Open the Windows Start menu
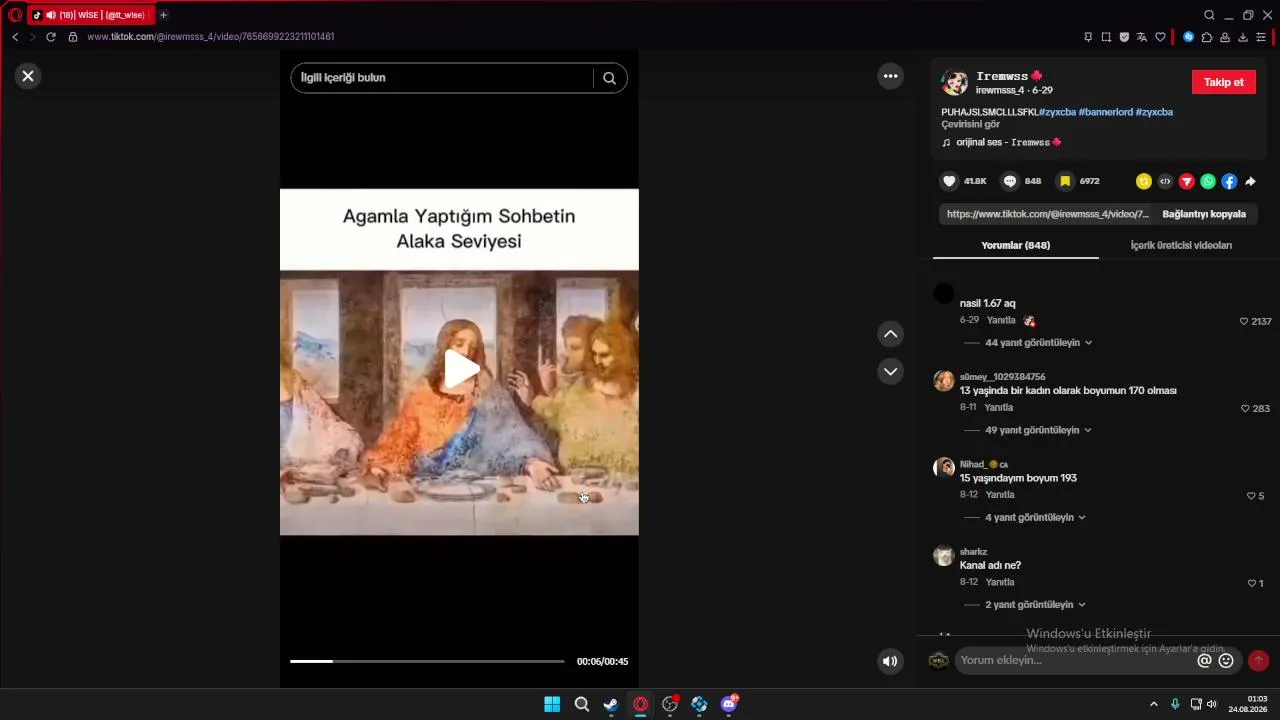This screenshot has height=720, width=1280. pos(552,704)
